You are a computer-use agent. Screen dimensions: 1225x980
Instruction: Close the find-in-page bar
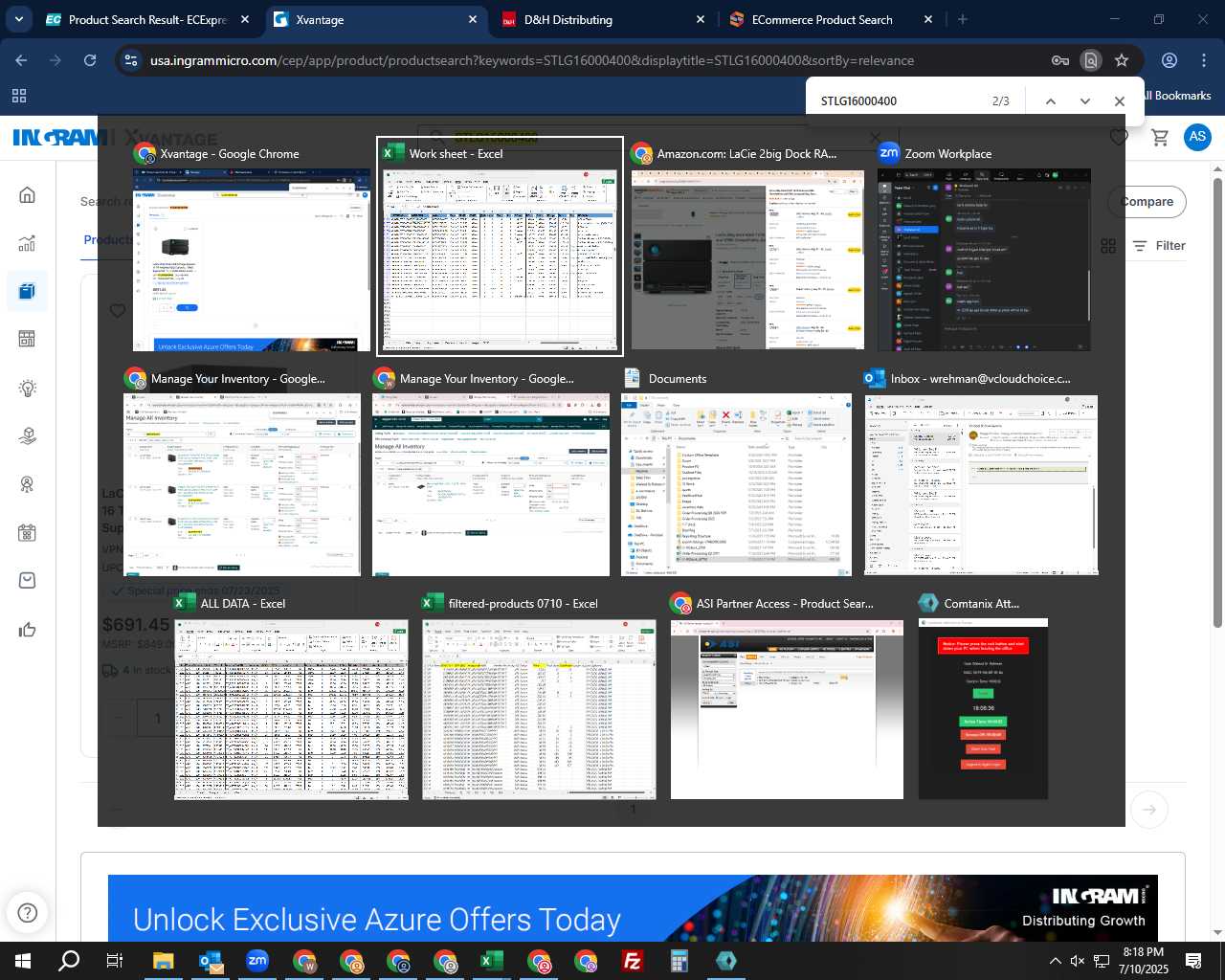(1119, 101)
